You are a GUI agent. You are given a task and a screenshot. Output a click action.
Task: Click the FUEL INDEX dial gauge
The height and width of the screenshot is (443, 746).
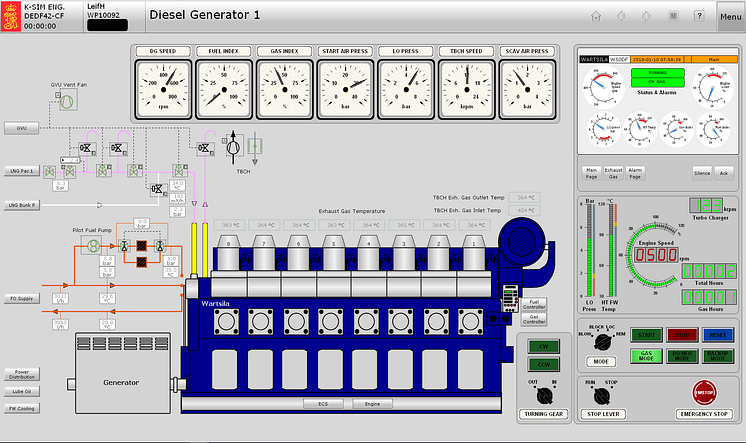[224, 89]
